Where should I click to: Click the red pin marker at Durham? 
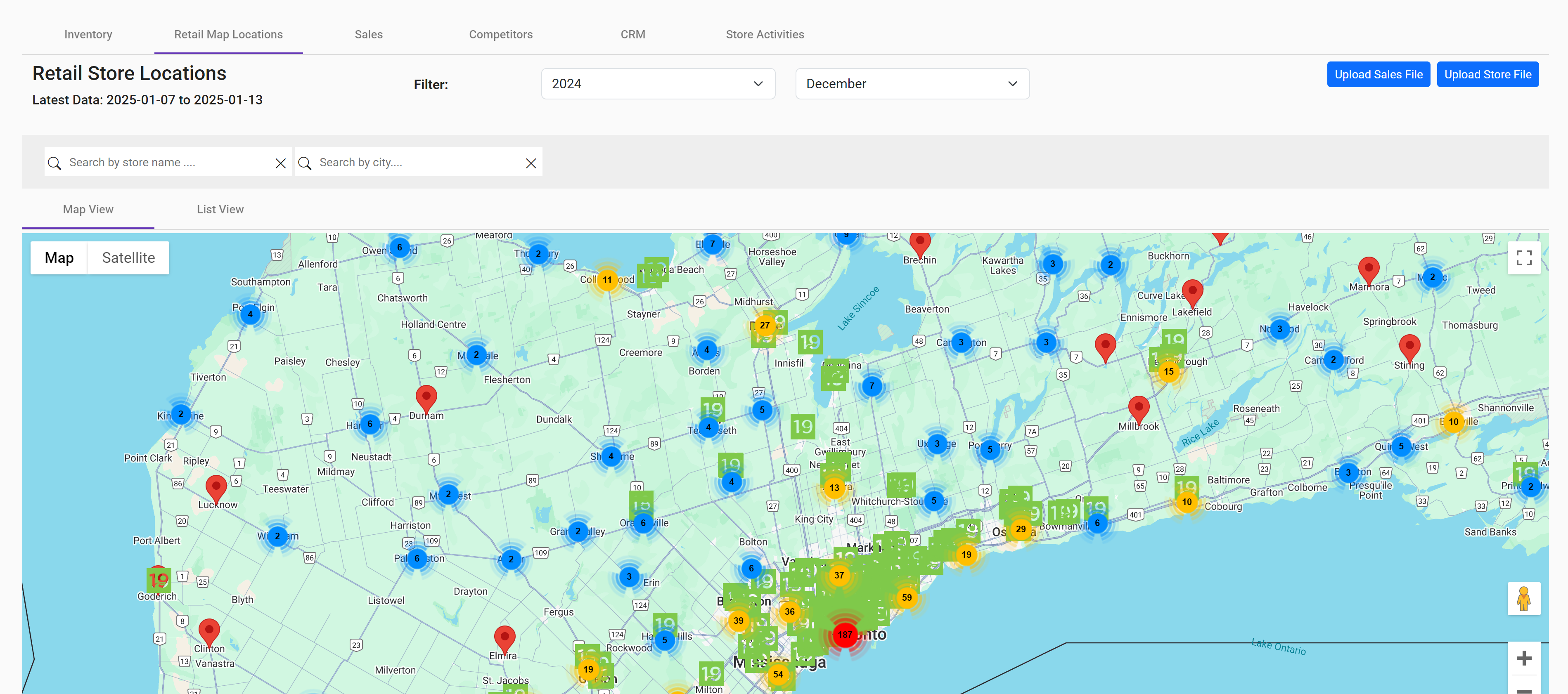click(x=426, y=398)
